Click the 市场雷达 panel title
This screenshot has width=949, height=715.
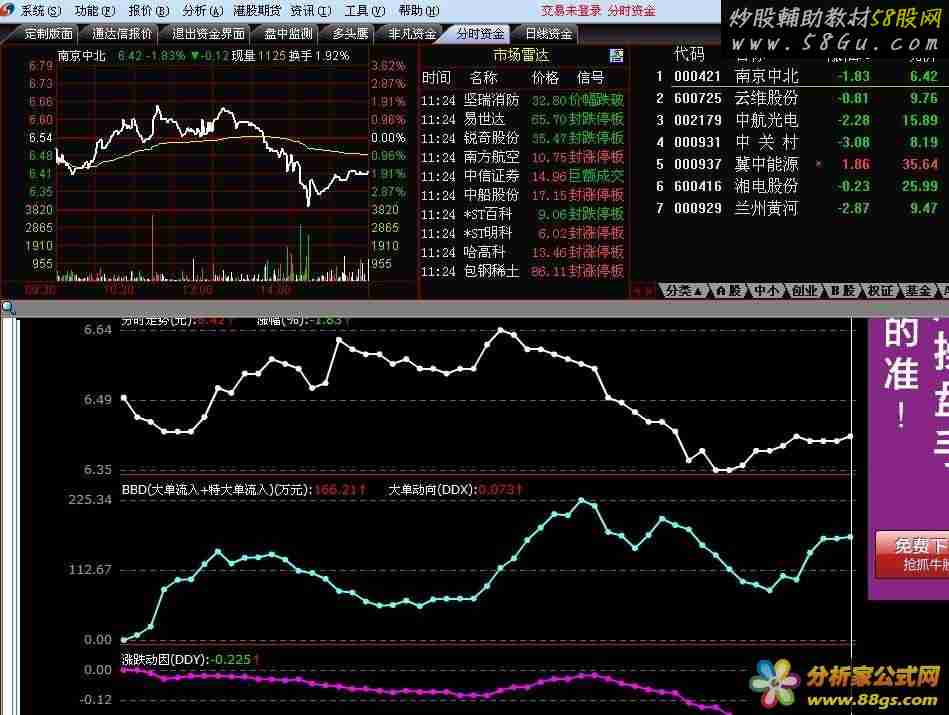pos(520,56)
